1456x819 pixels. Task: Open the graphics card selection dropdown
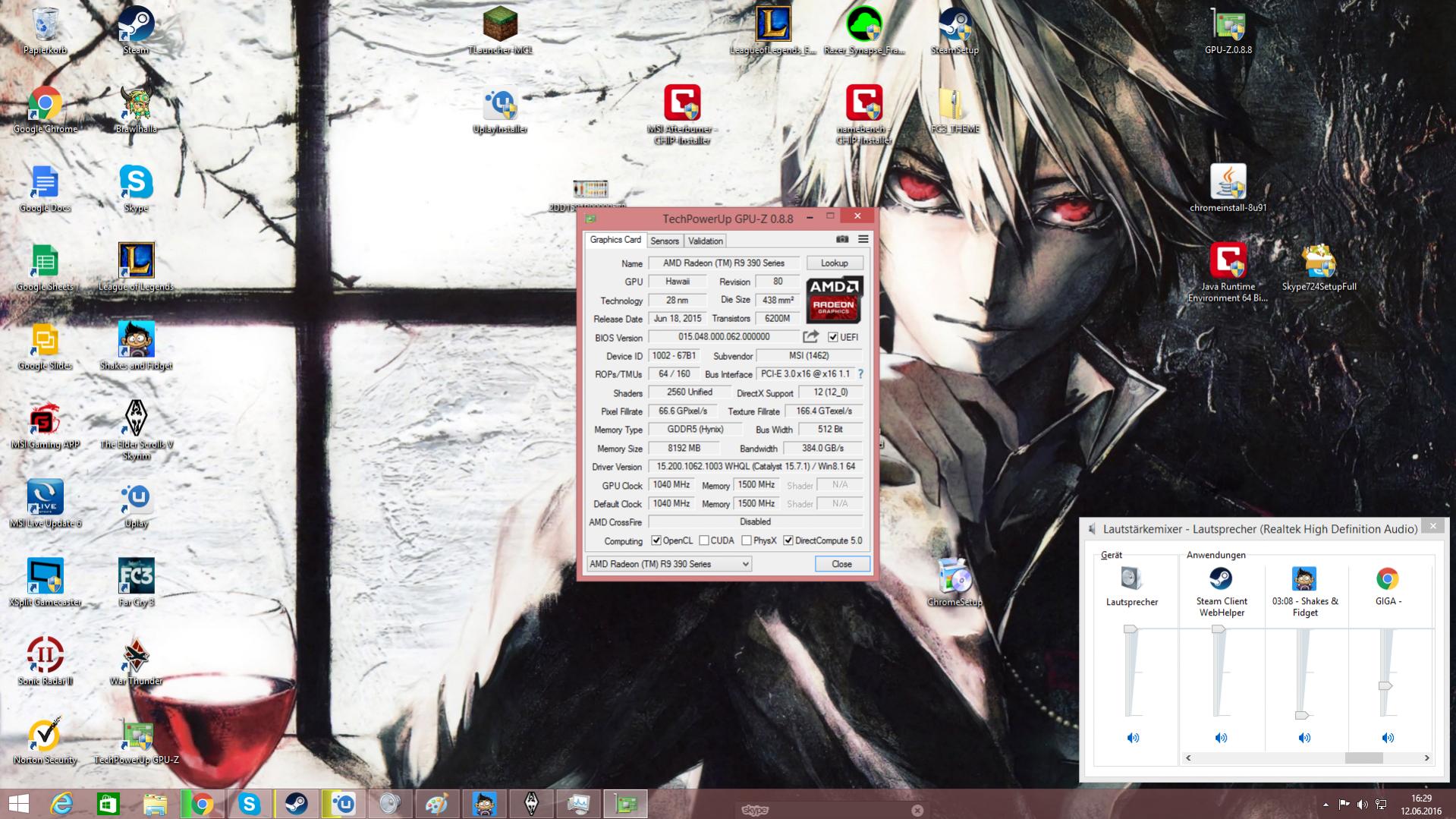coord(669,564)
